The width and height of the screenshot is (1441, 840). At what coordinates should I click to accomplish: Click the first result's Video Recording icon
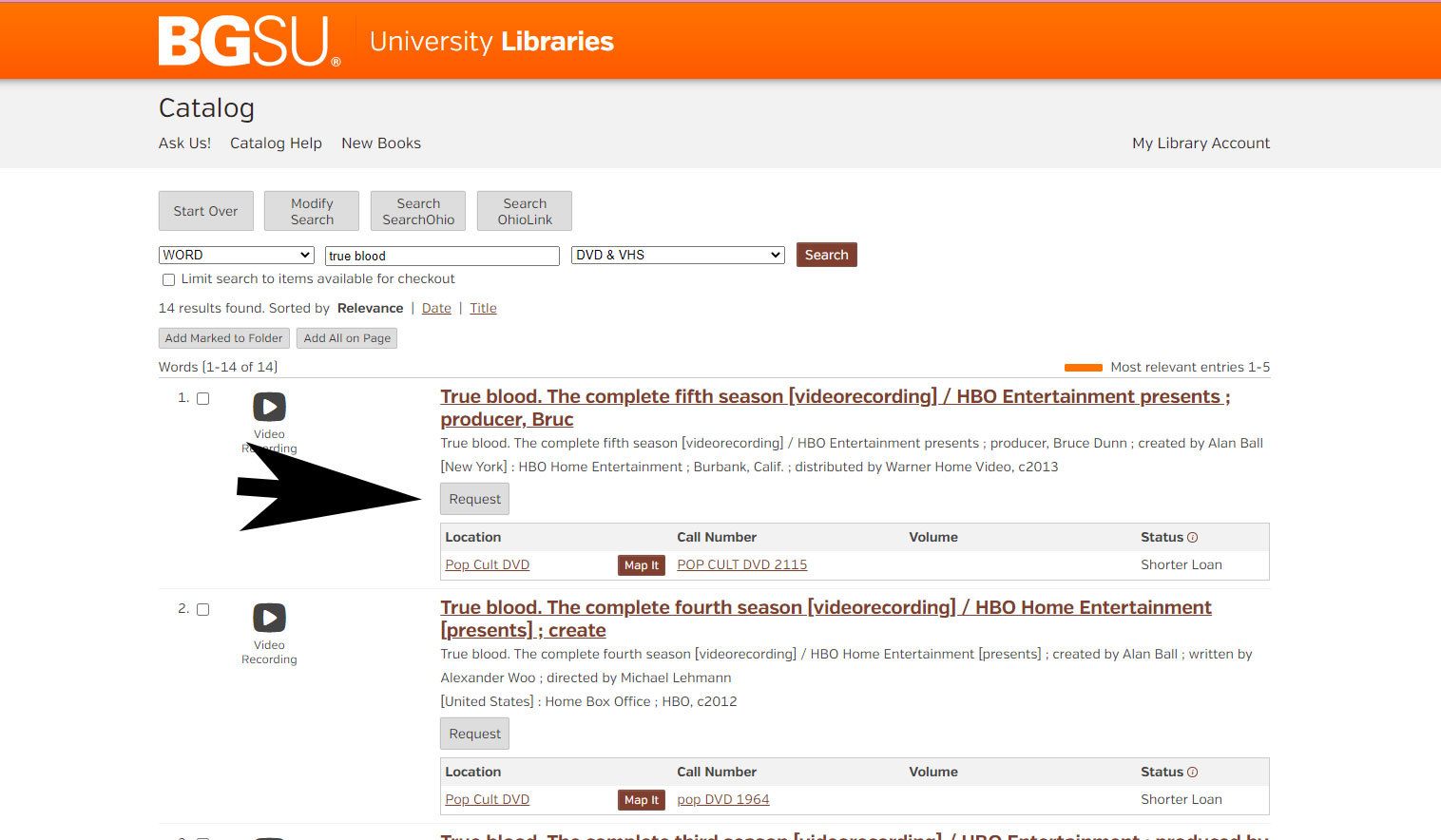pyautogui.click(x=269, y=407)
